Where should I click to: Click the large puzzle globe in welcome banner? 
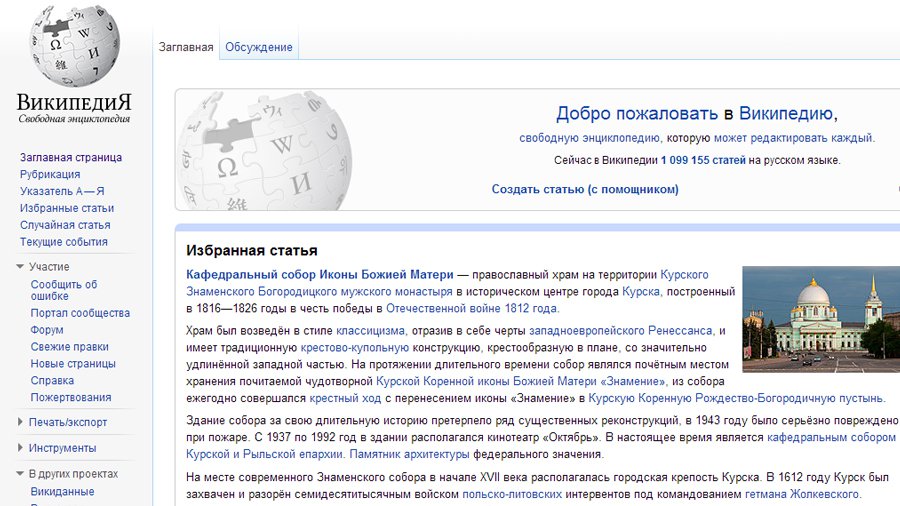pyautogui.click(x=264, y=151)
